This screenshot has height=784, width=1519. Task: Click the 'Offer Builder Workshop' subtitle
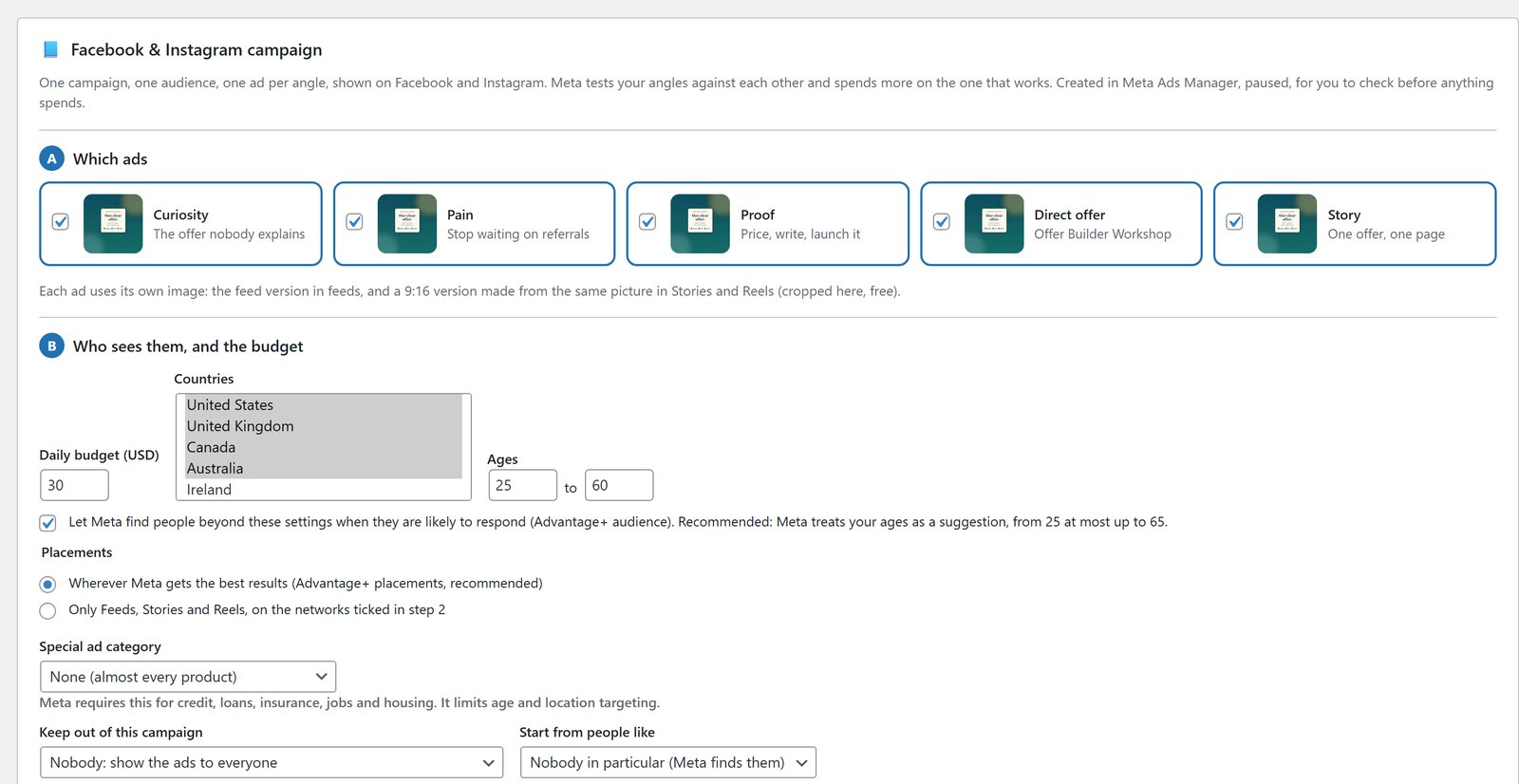tap(1102, 234)
